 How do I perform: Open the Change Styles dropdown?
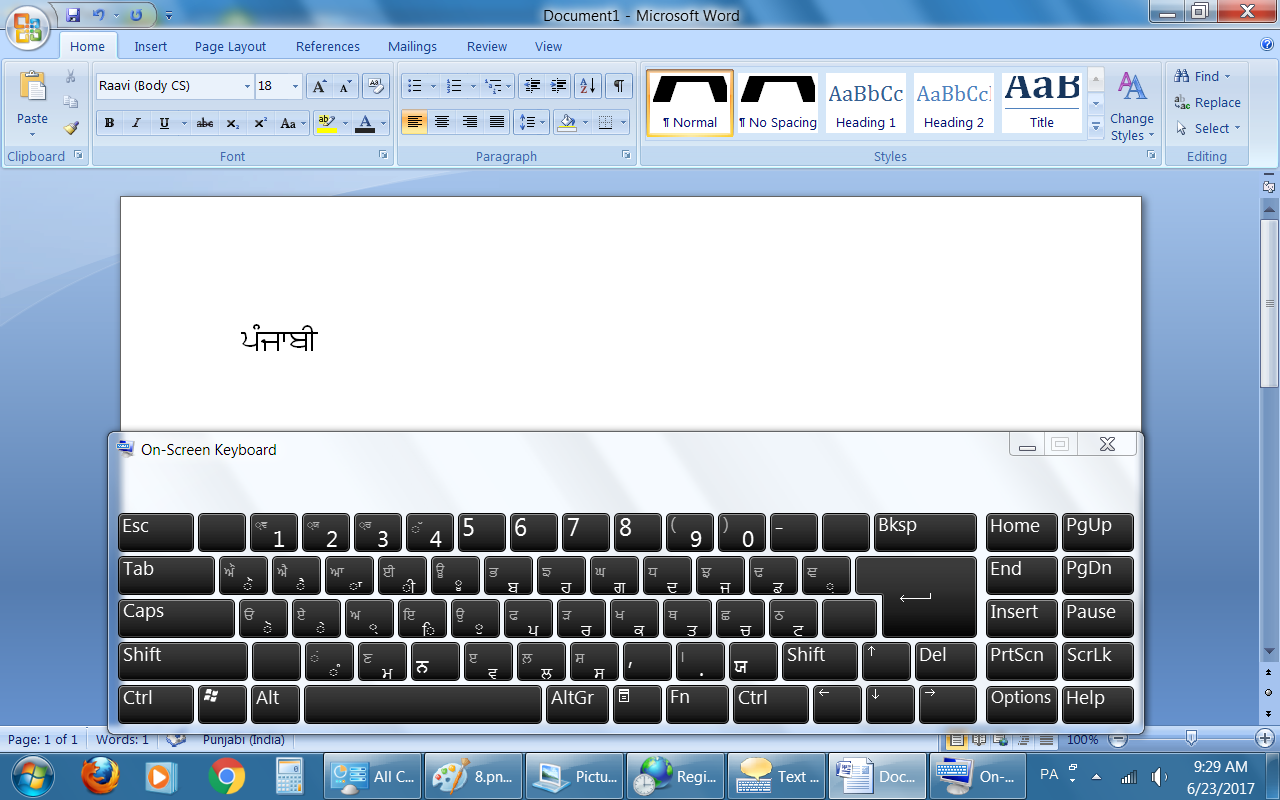coord(1131,103)
